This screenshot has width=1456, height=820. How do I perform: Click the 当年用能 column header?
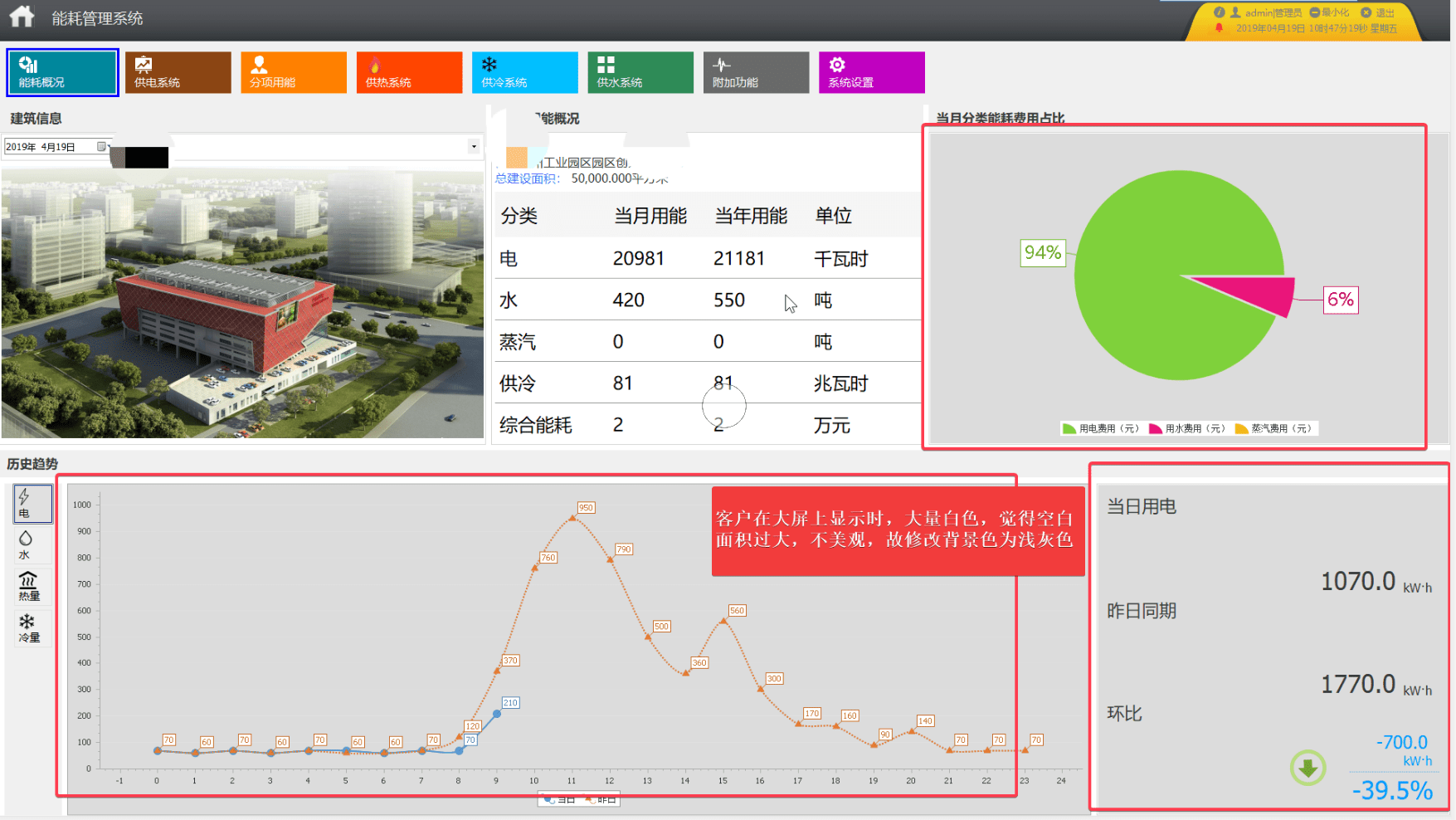751,216
